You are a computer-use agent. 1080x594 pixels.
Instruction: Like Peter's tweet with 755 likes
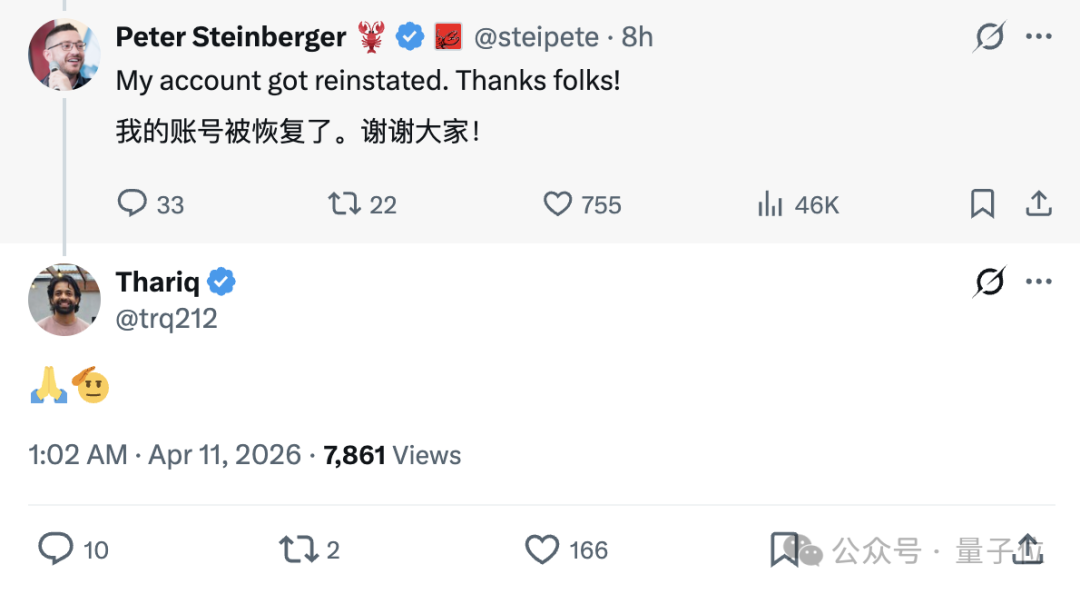[x=557, y=204]
